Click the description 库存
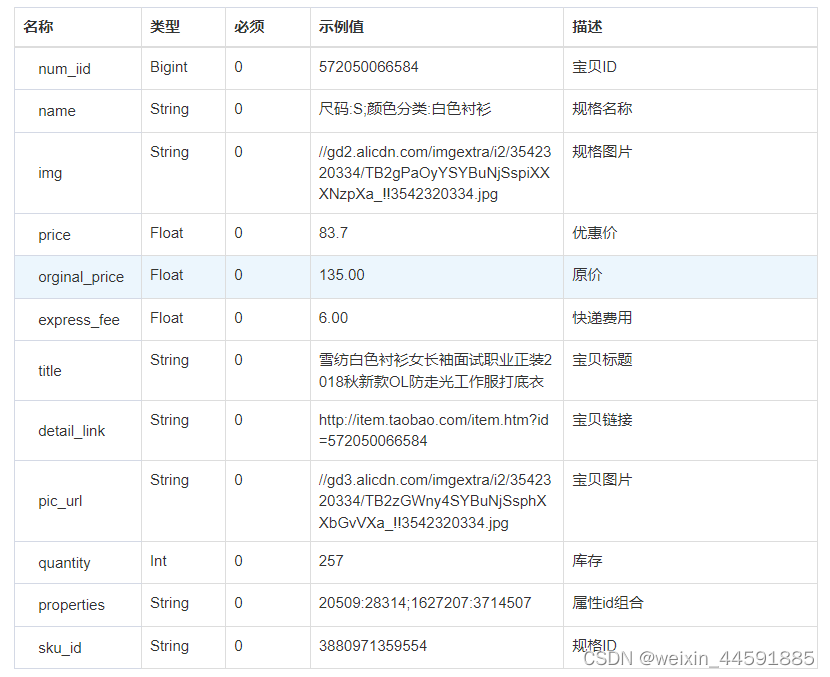 tap(588, 561)
